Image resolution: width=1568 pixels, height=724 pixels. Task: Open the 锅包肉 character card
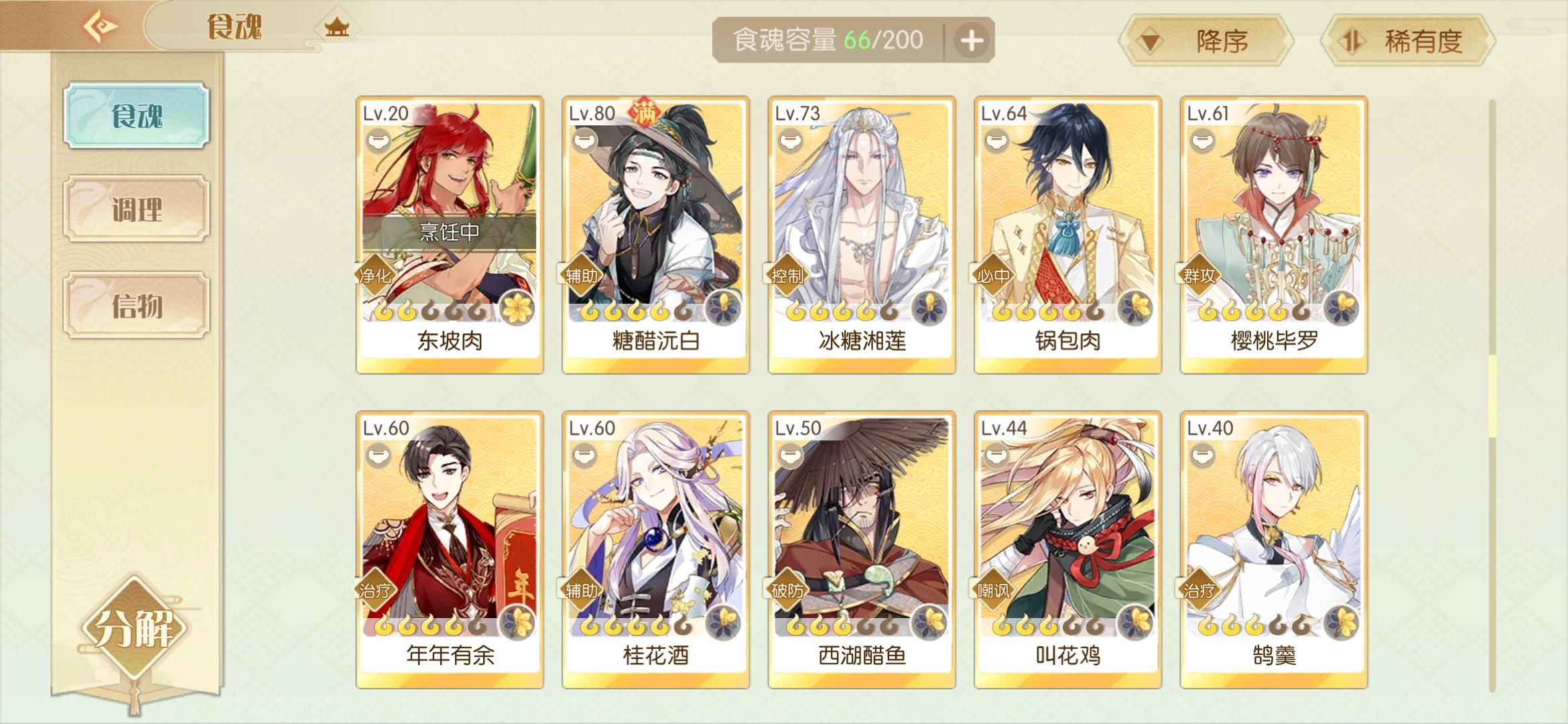pyautogui.click(x=1067, y=235)
